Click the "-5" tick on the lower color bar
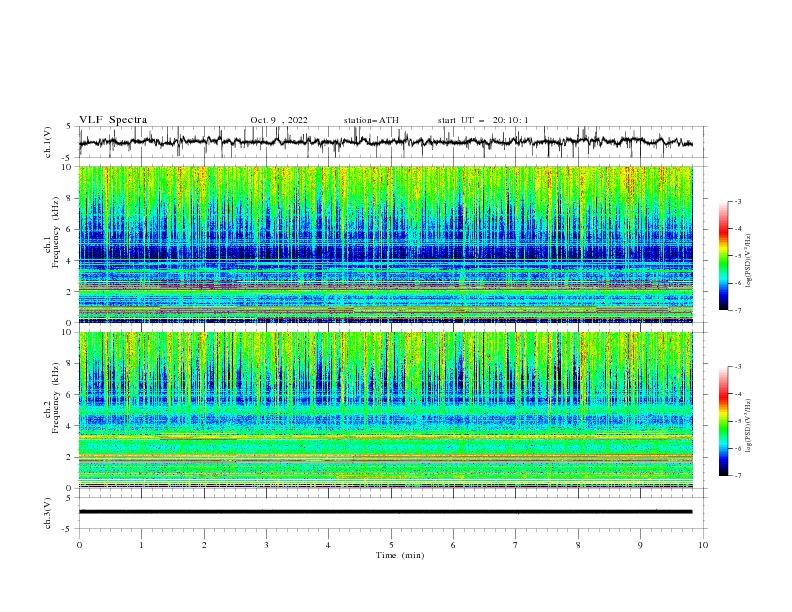Screen dimensions: 792x612 (x=738, y=421)
